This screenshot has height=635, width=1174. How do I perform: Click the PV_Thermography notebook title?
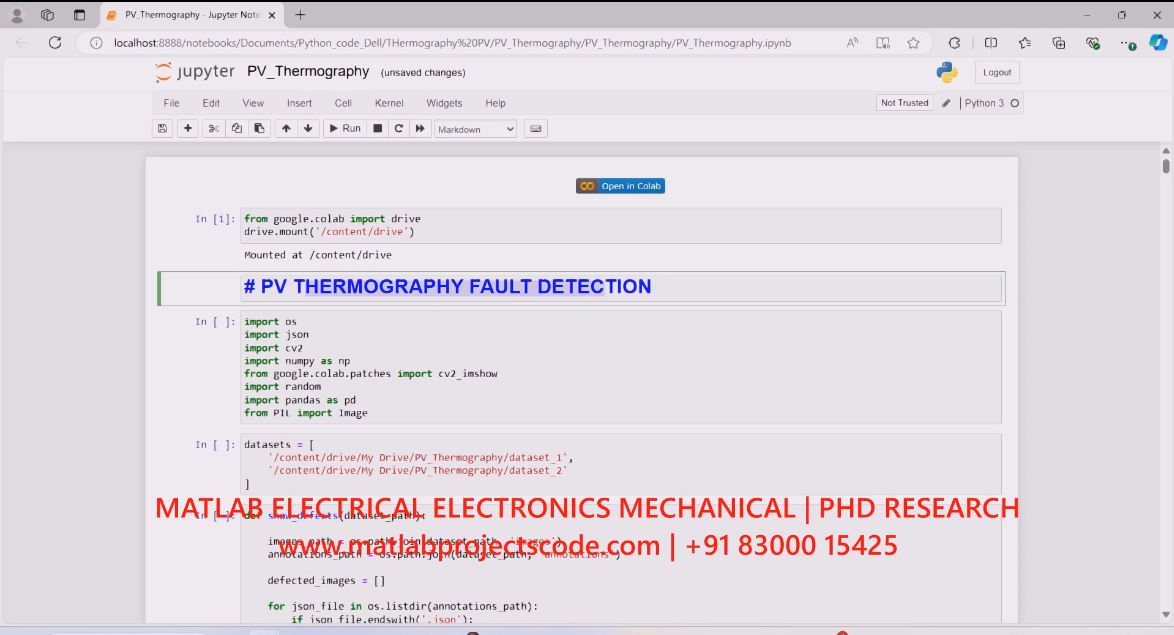coord(308,71)
